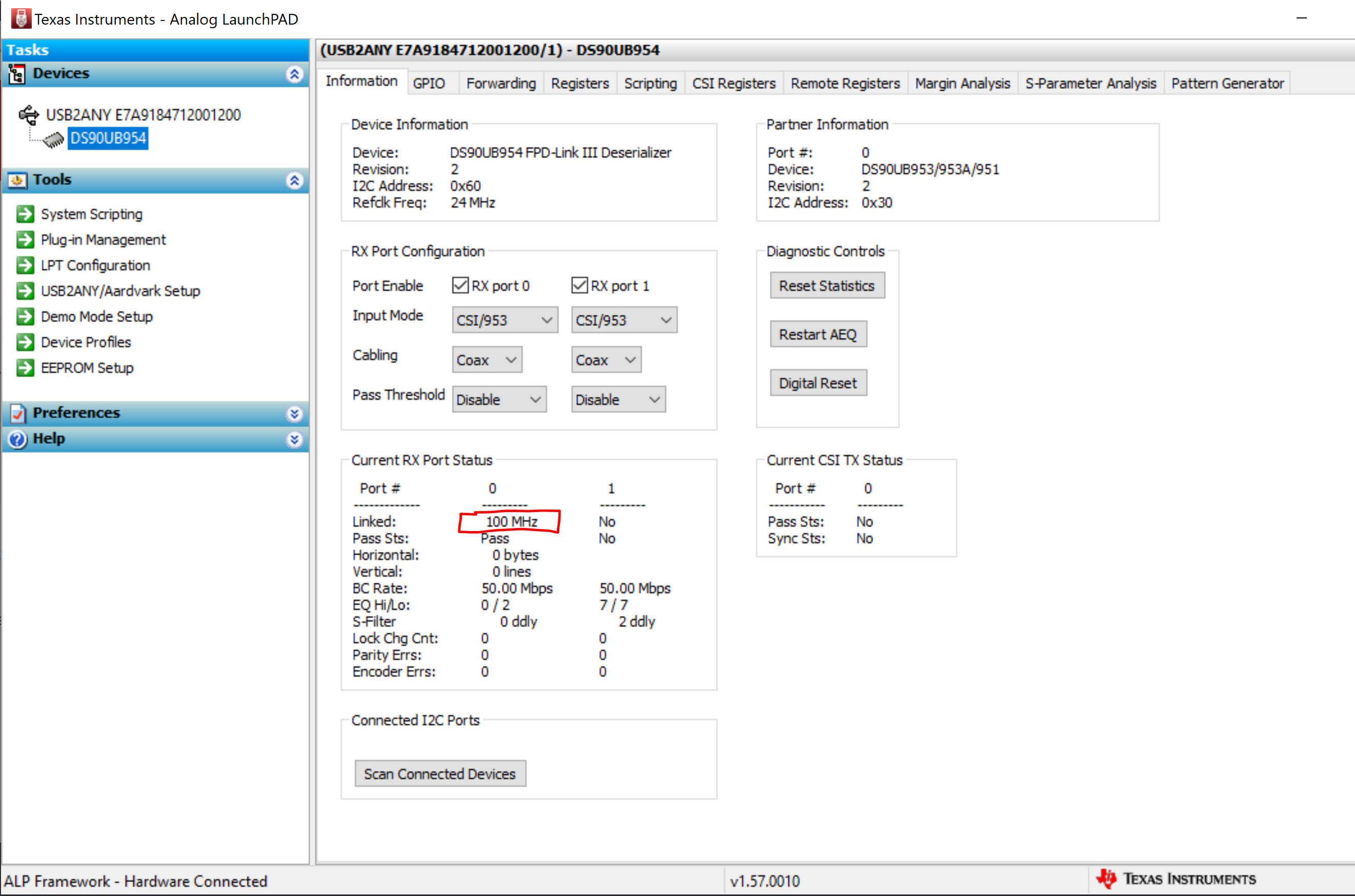Click the Devices panel header icon
1355x896 pixels.
pyautogui.click(x=16, y=74)
